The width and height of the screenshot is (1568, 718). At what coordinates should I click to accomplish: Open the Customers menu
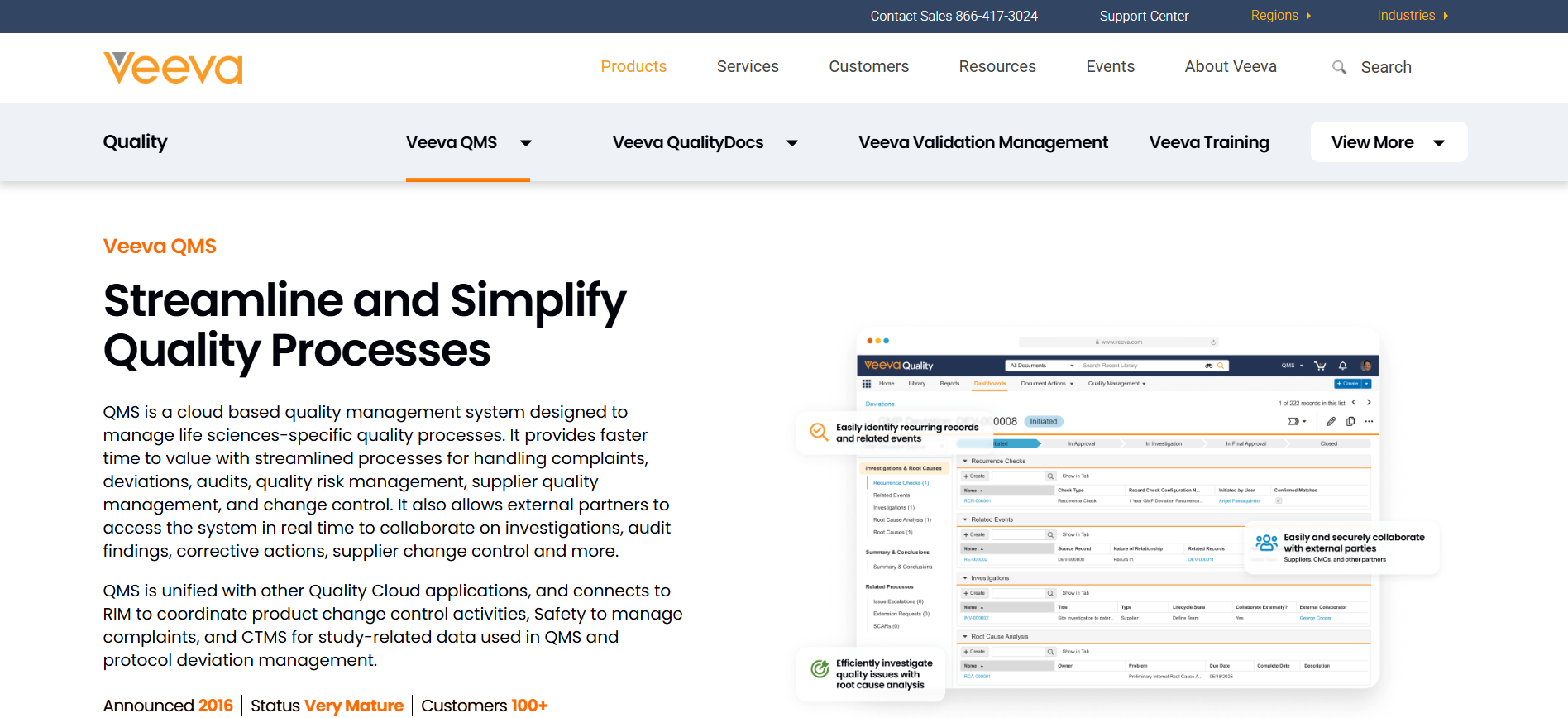(x=868, y=67)
